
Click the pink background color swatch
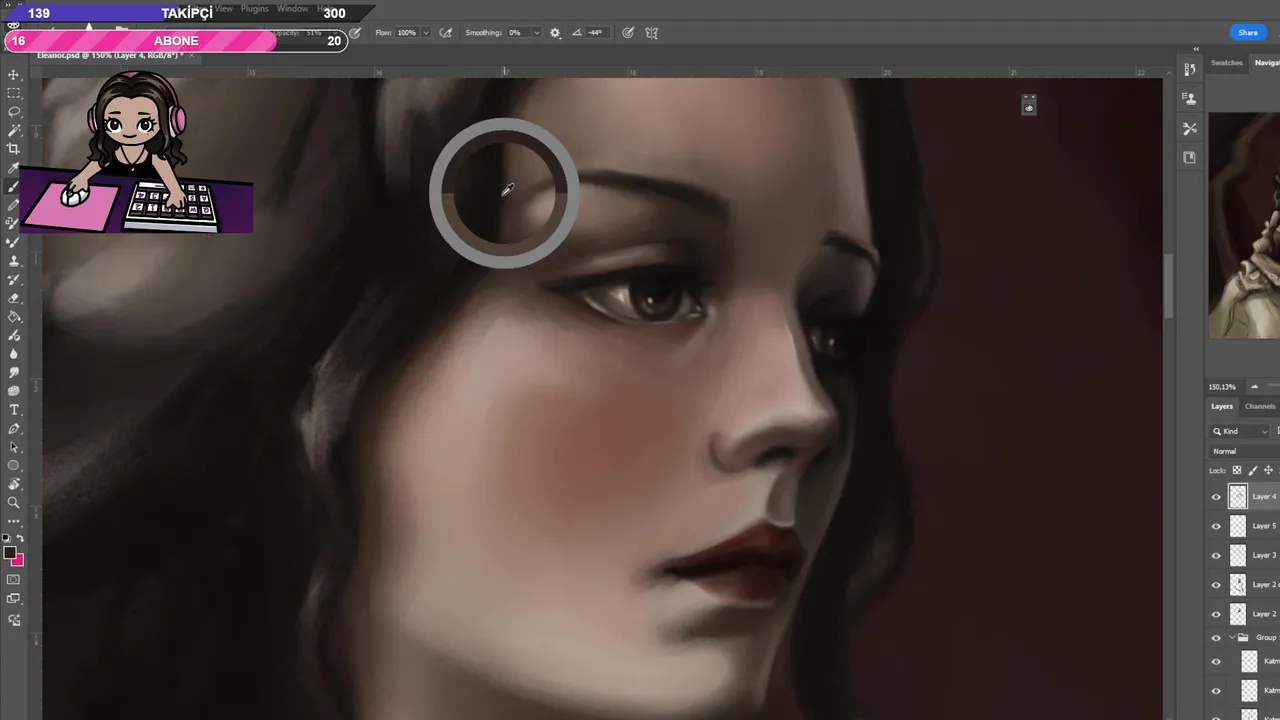point(19,561)
